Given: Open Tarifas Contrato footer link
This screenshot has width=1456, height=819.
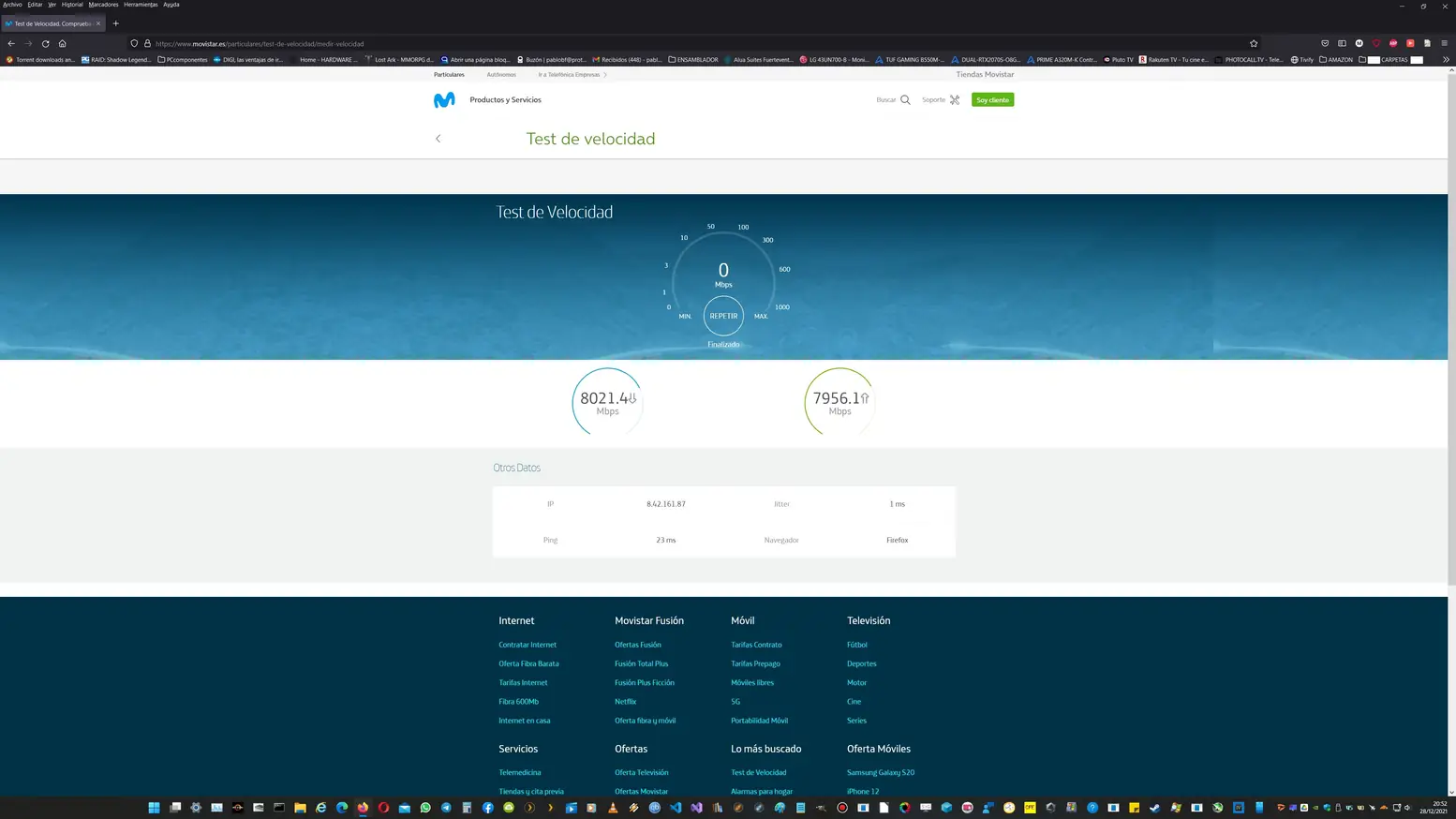Looking at the screenshot, I should (756, 645).
